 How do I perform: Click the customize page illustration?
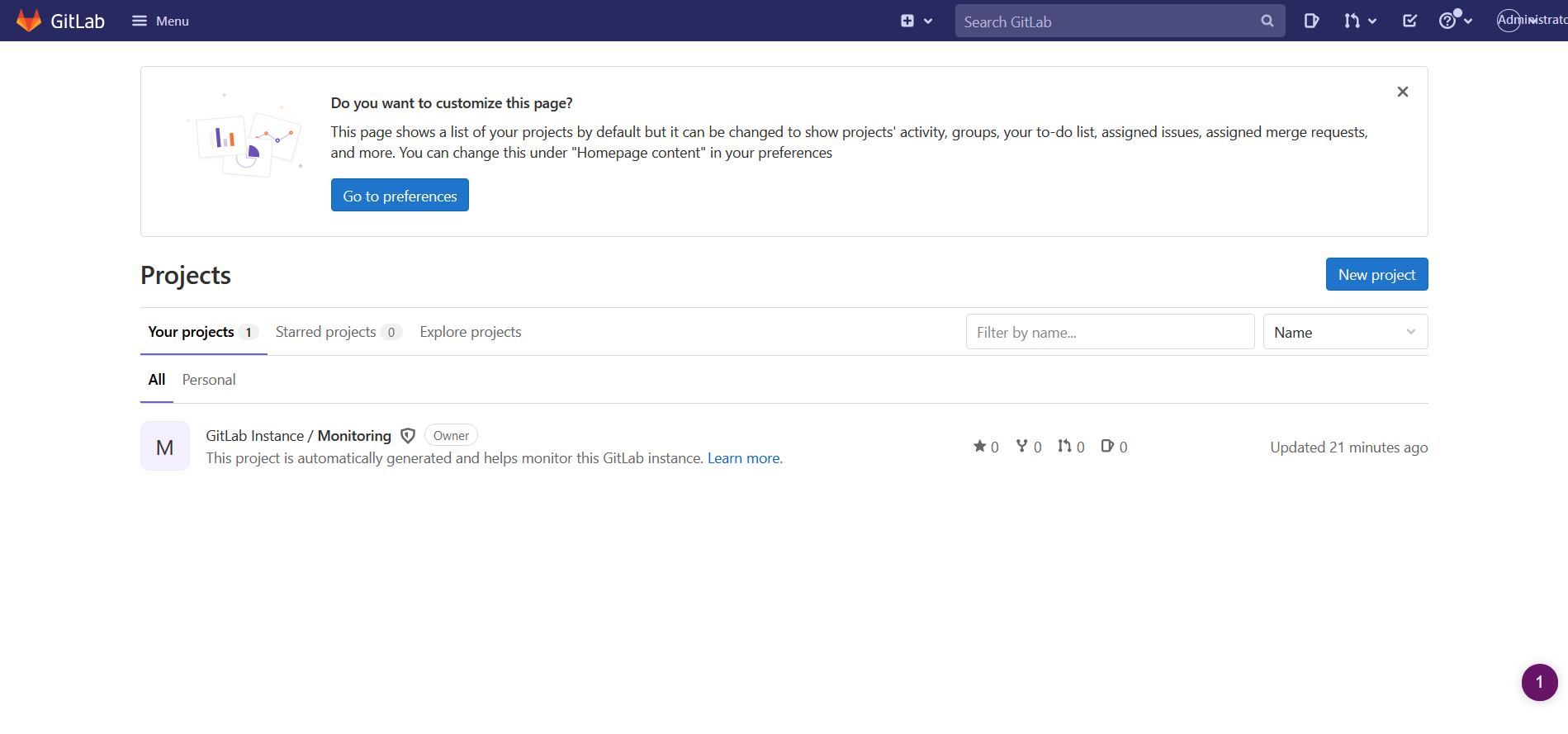tap(245, 135)
